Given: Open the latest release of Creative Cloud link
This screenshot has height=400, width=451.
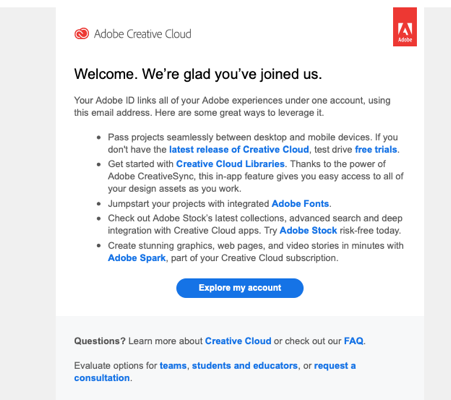Looking at the screenshot, I should [x=239, y=149].
